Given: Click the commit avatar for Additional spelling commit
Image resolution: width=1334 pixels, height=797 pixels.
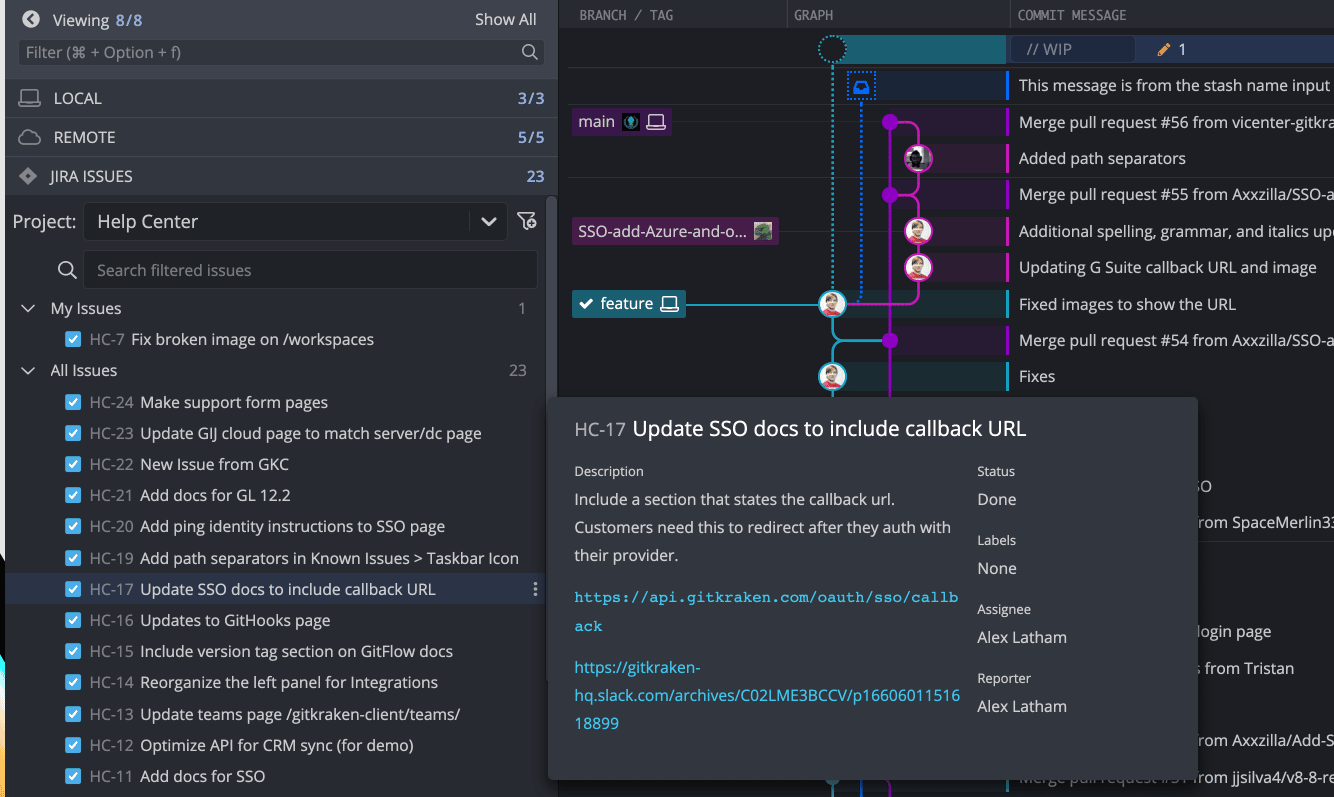Looking at the screenshot, I should (x=918, y=231).
